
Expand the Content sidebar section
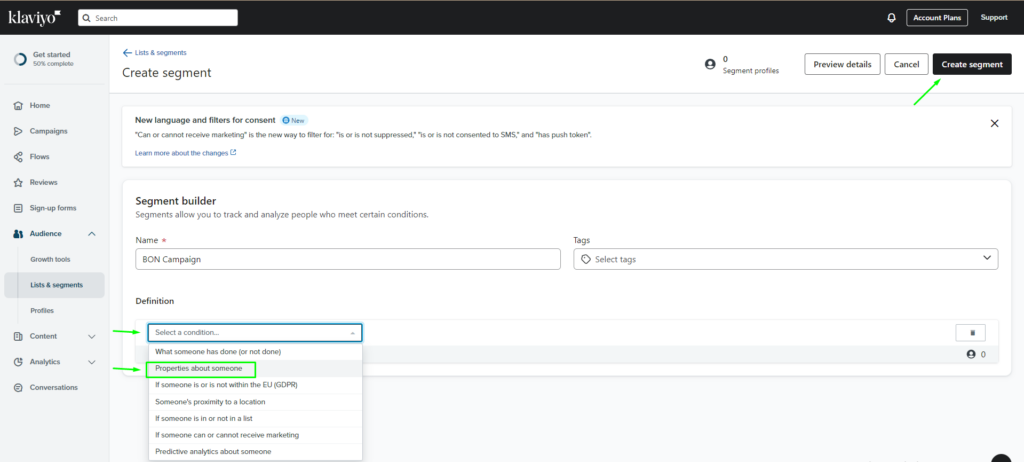pyautogui.click(x=92, y=336)
